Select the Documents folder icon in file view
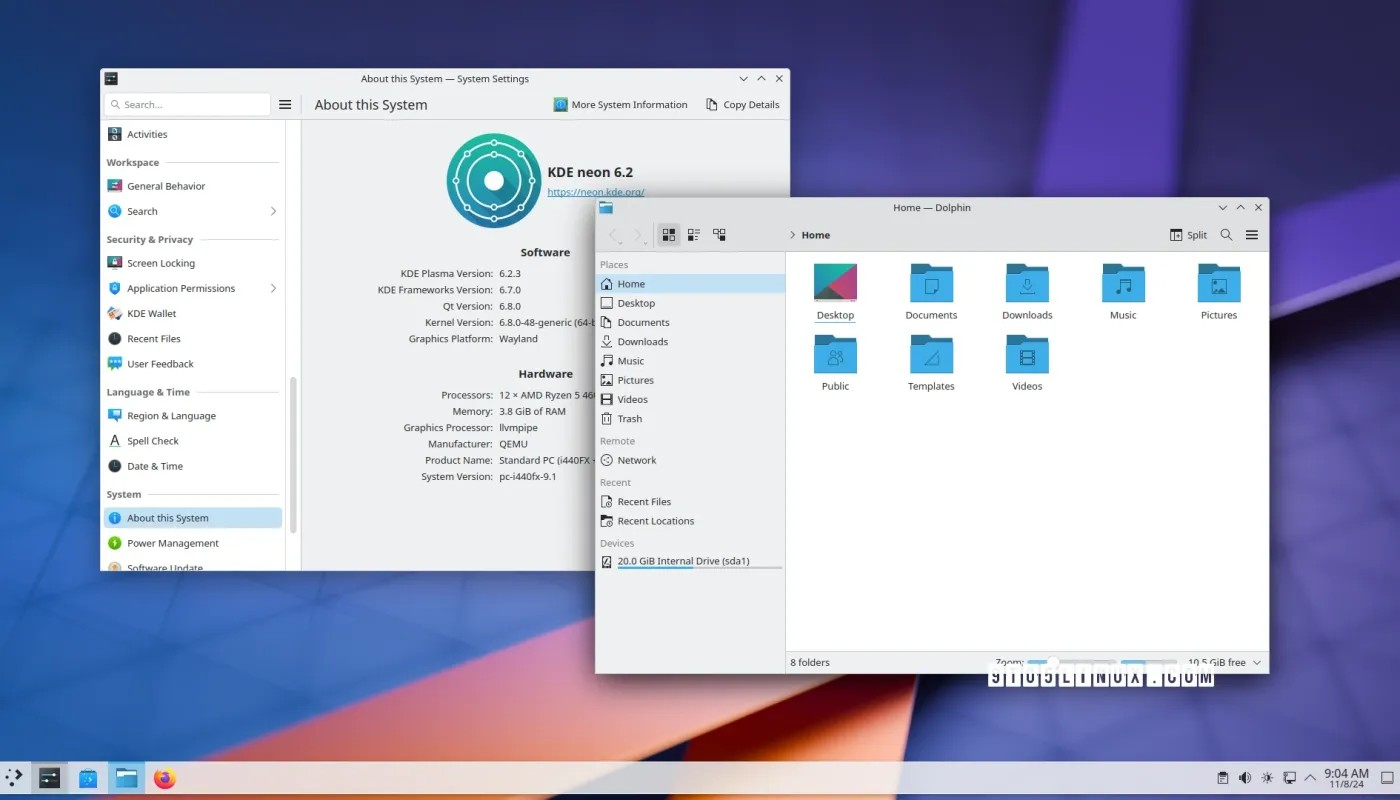 click(x=931, y=283)
